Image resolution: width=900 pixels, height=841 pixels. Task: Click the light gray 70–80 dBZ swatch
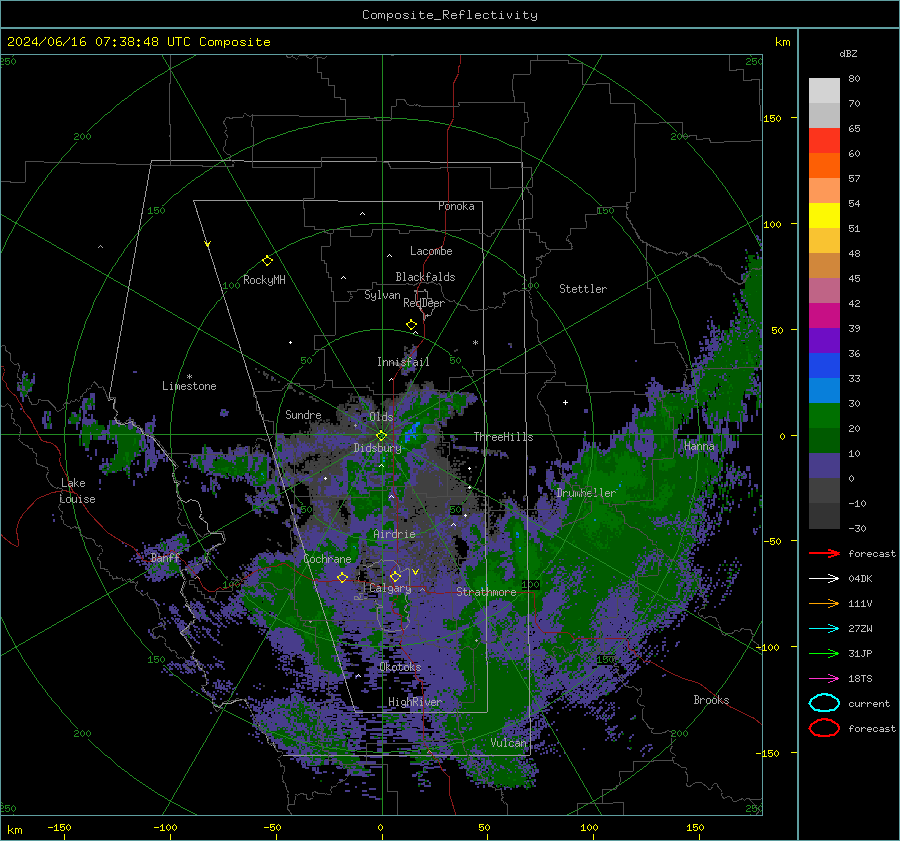click(824, 91)
